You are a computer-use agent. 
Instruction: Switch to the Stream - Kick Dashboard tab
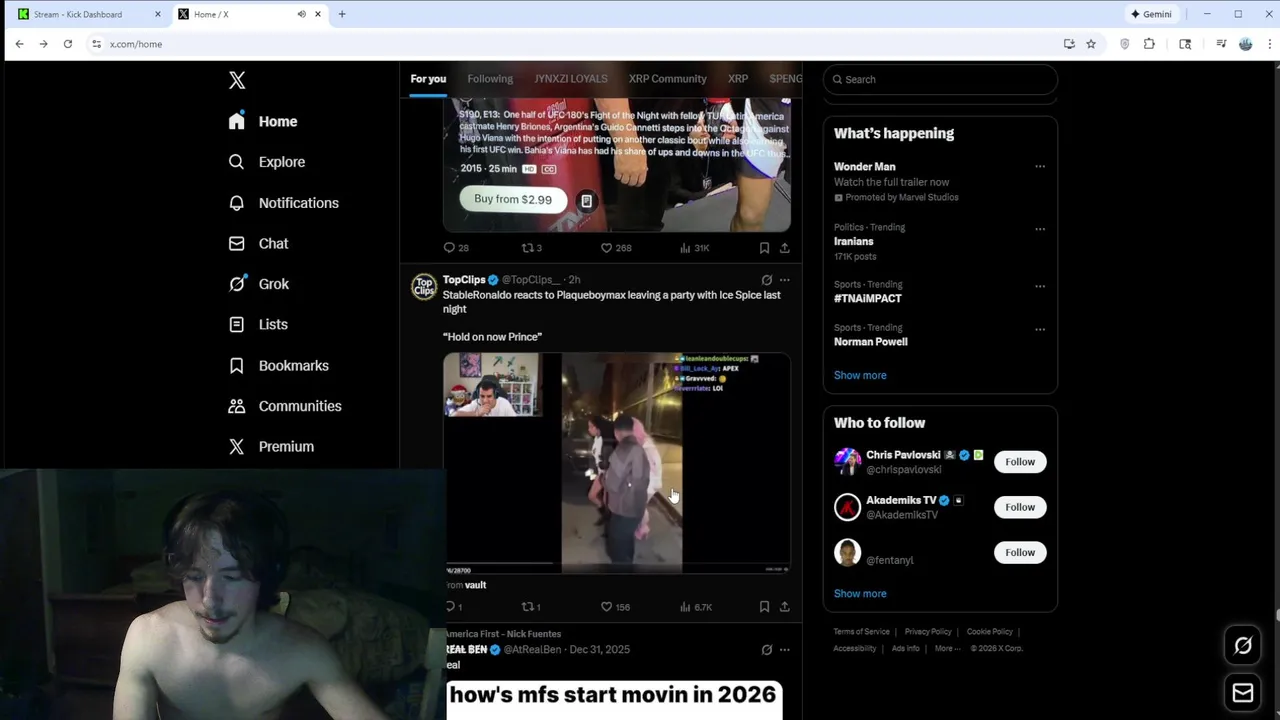88,14
